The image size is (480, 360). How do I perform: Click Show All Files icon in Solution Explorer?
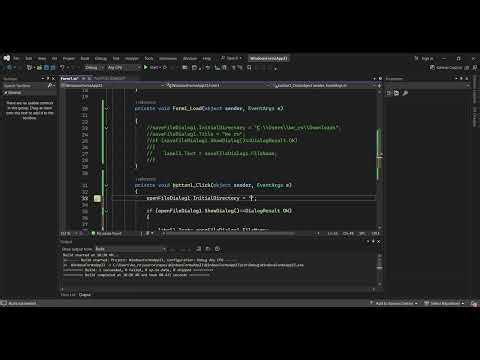396,93
